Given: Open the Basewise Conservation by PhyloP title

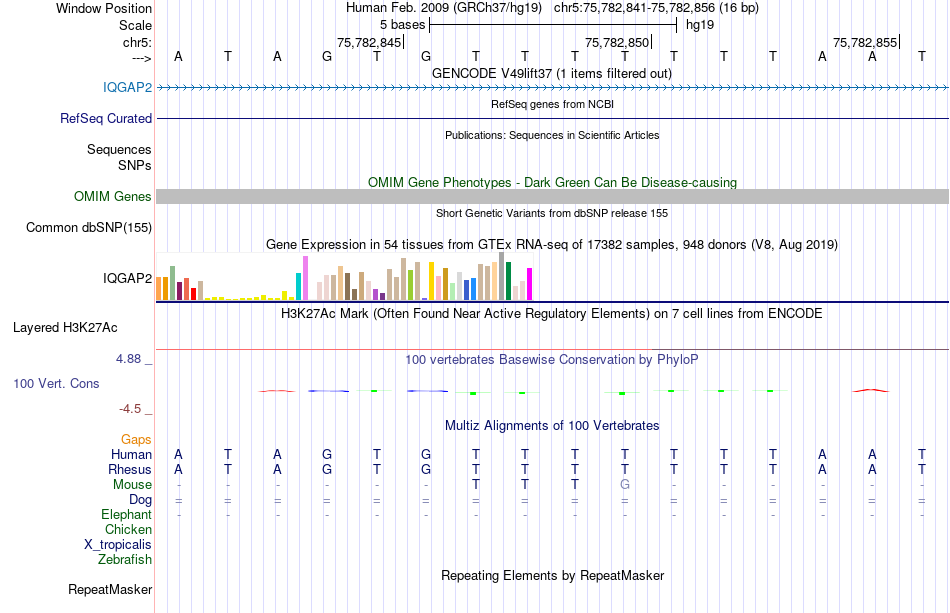Looking at the screenshot, I should (x=552, y=360).
